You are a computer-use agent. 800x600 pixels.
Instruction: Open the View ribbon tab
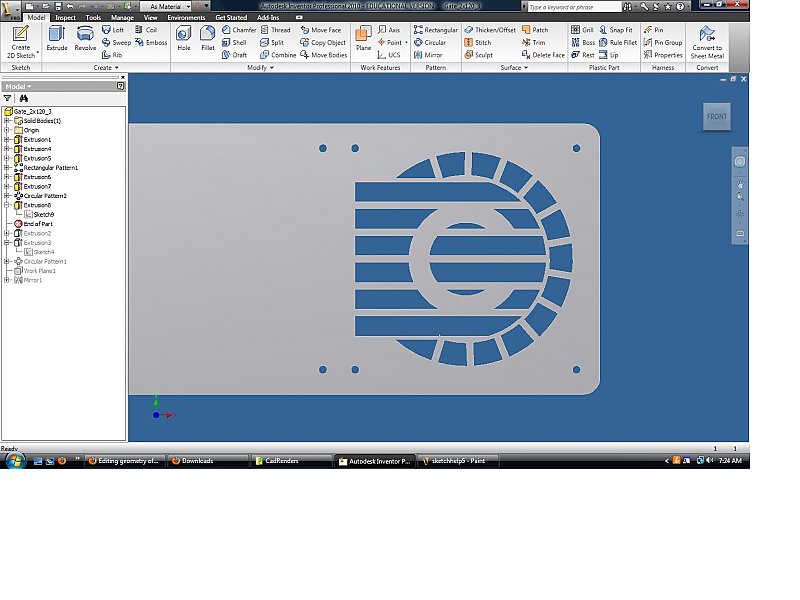[x=151, y=17]
